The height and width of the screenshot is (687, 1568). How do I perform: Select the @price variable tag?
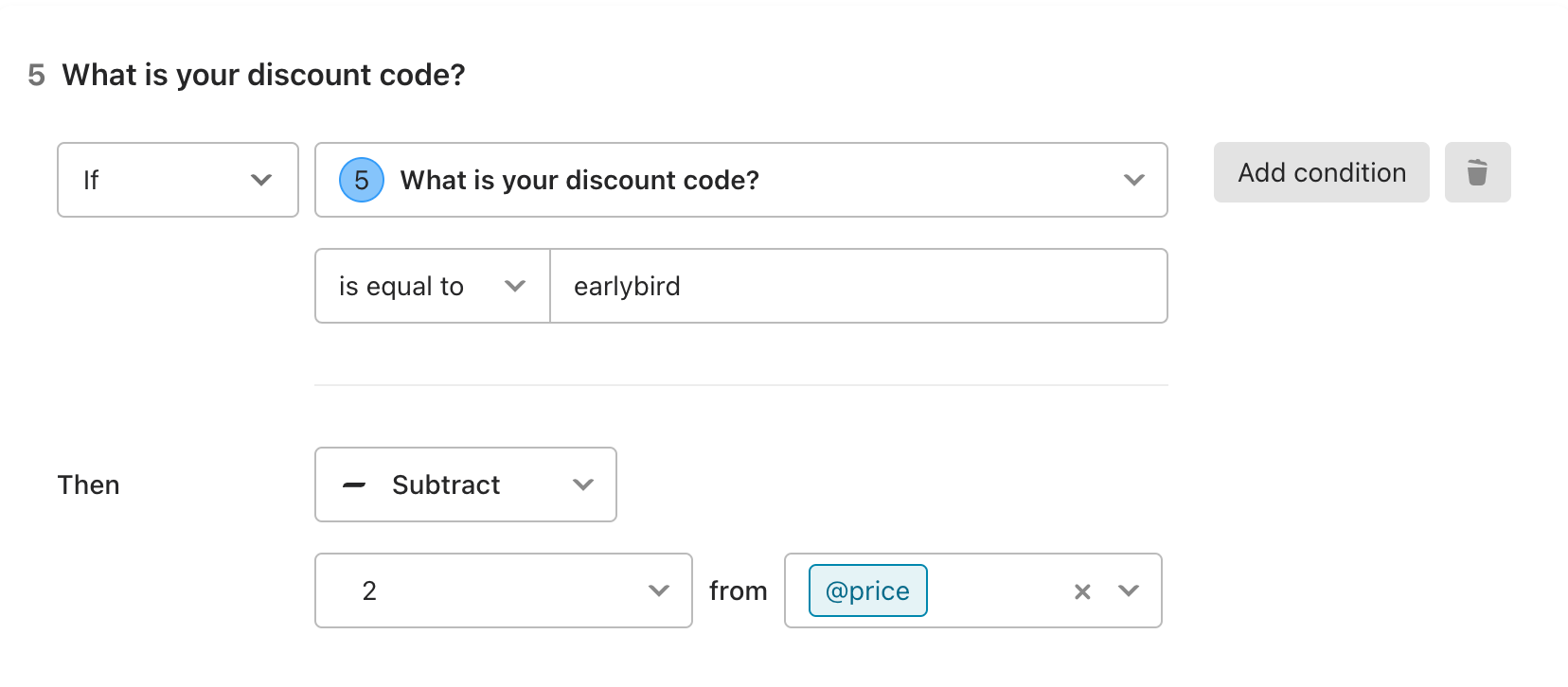pyautogui.click(x=867, y=590)
